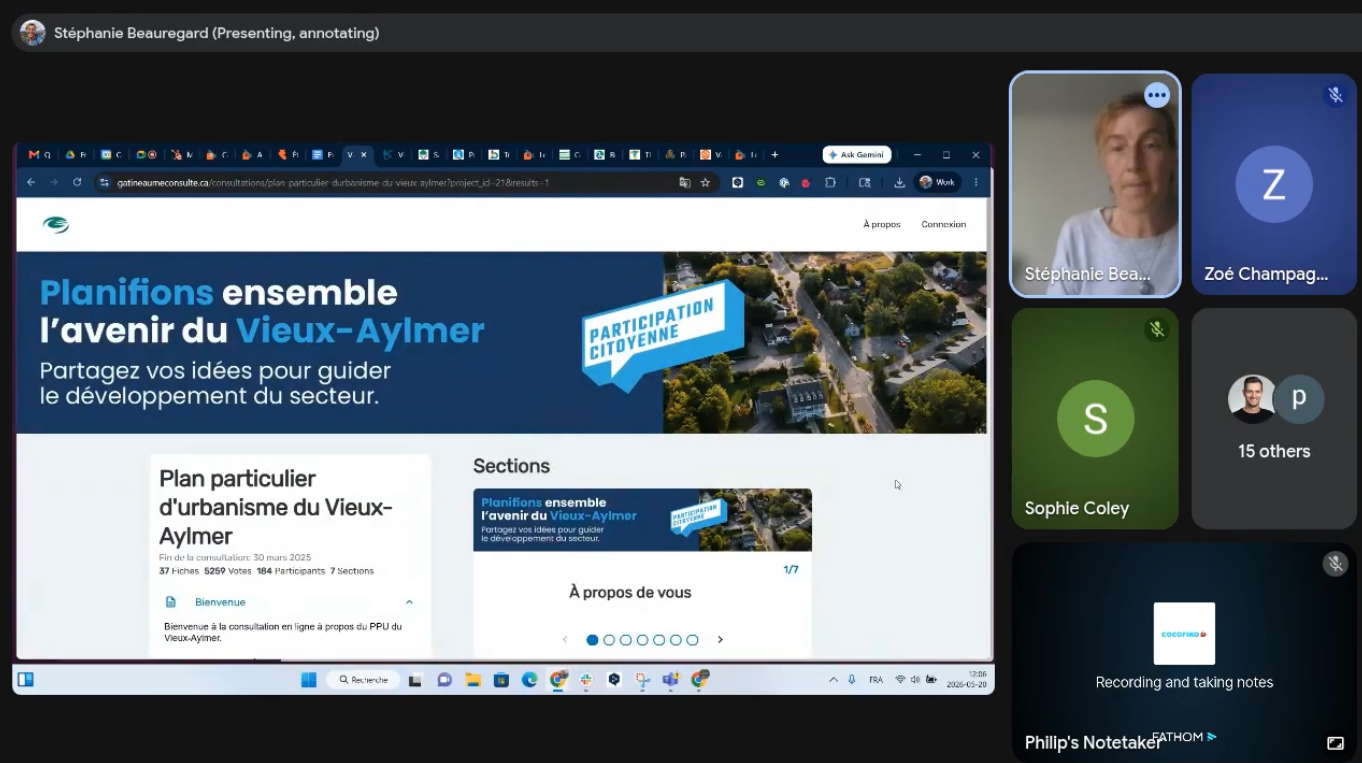The height and width of the screenshot is (763, 1362).
Task: Collapse the Bienvenue section chevron
Action: (409, 602)
